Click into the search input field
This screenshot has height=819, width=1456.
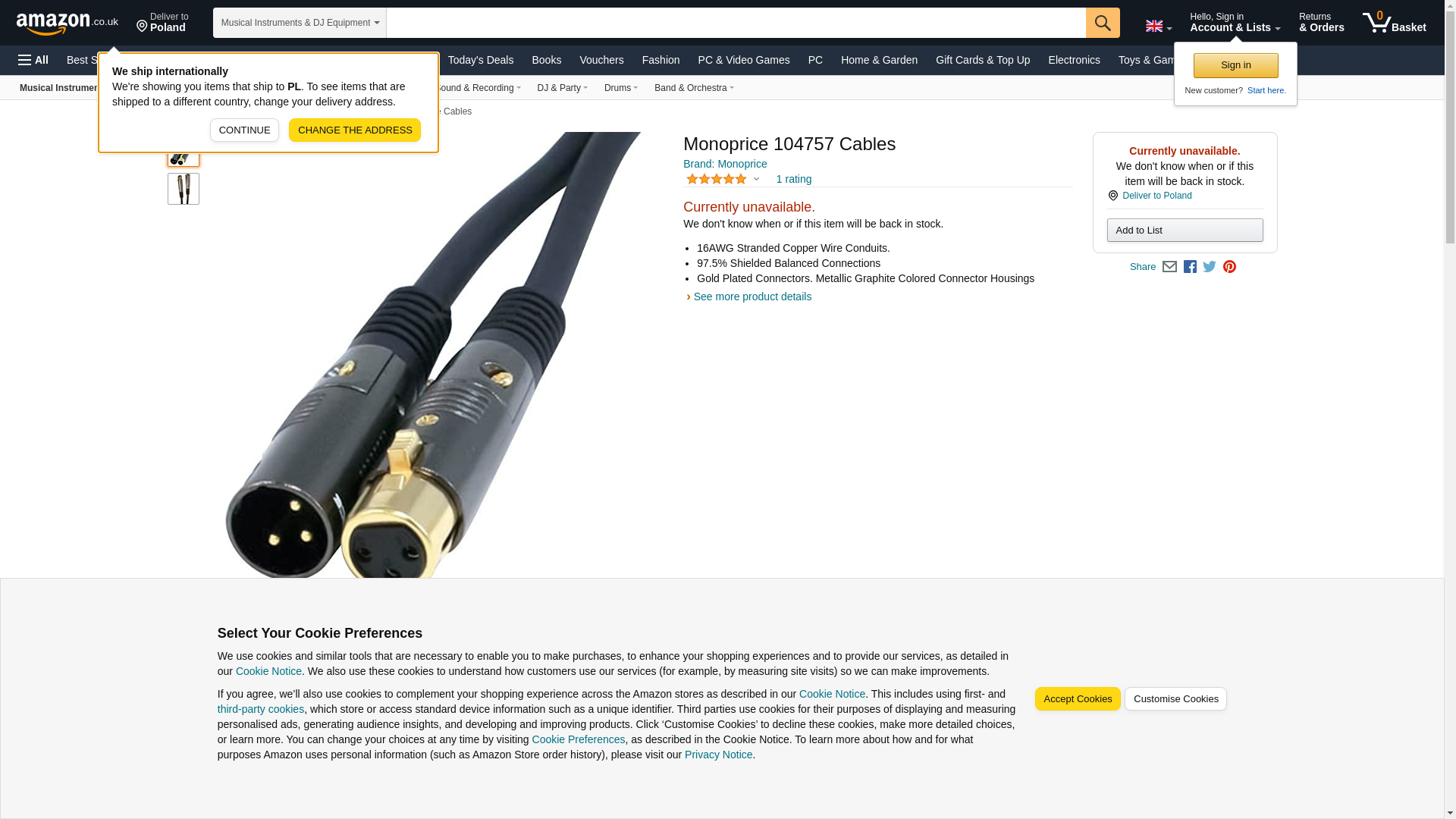(736, 23)
